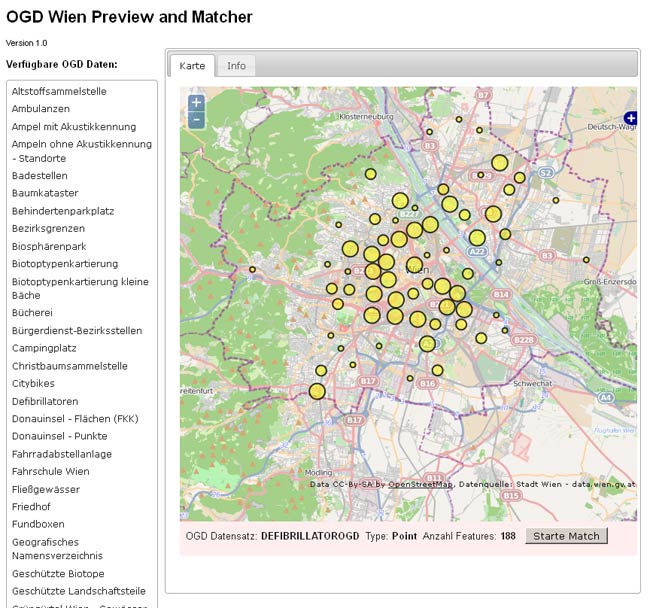The height and width of the screenshot is (608, 650).
Task: Select Christbaumsammelstelle dataset
Action: tap(70, 366)
